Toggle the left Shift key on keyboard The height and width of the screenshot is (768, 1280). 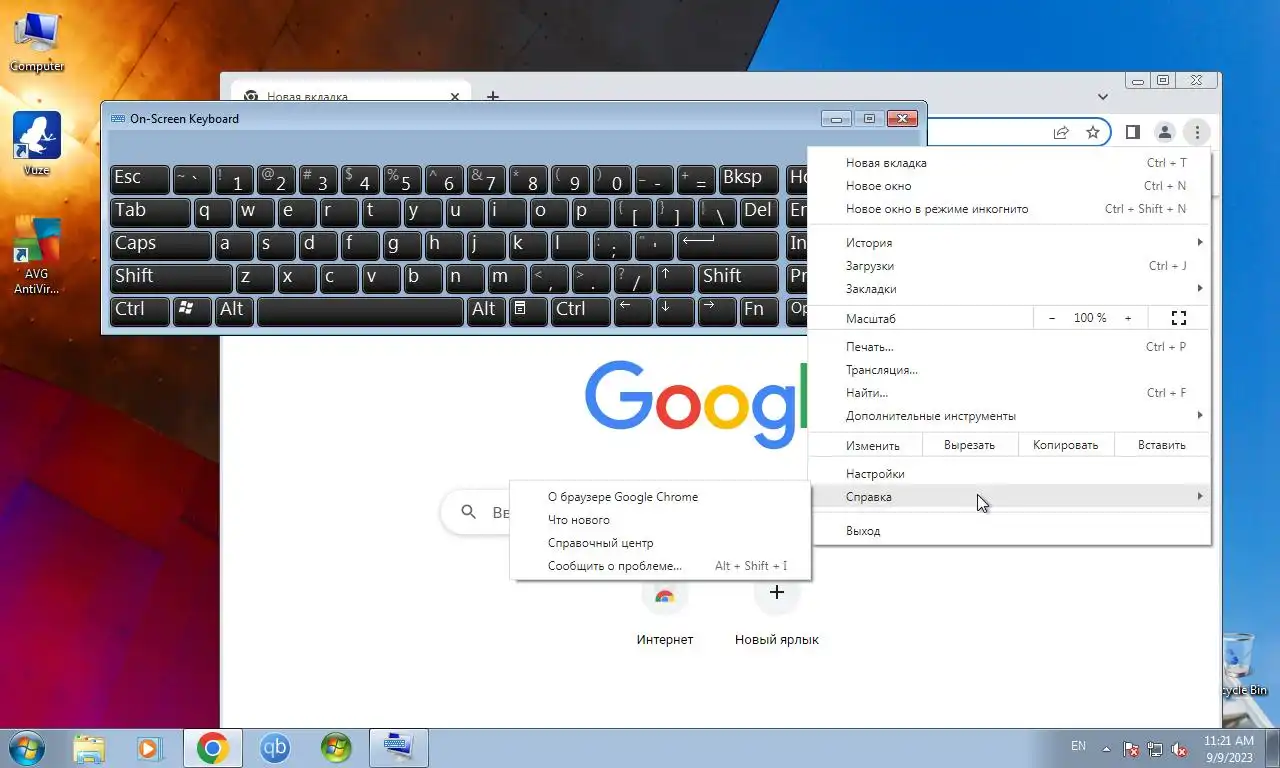click(171, 278)
